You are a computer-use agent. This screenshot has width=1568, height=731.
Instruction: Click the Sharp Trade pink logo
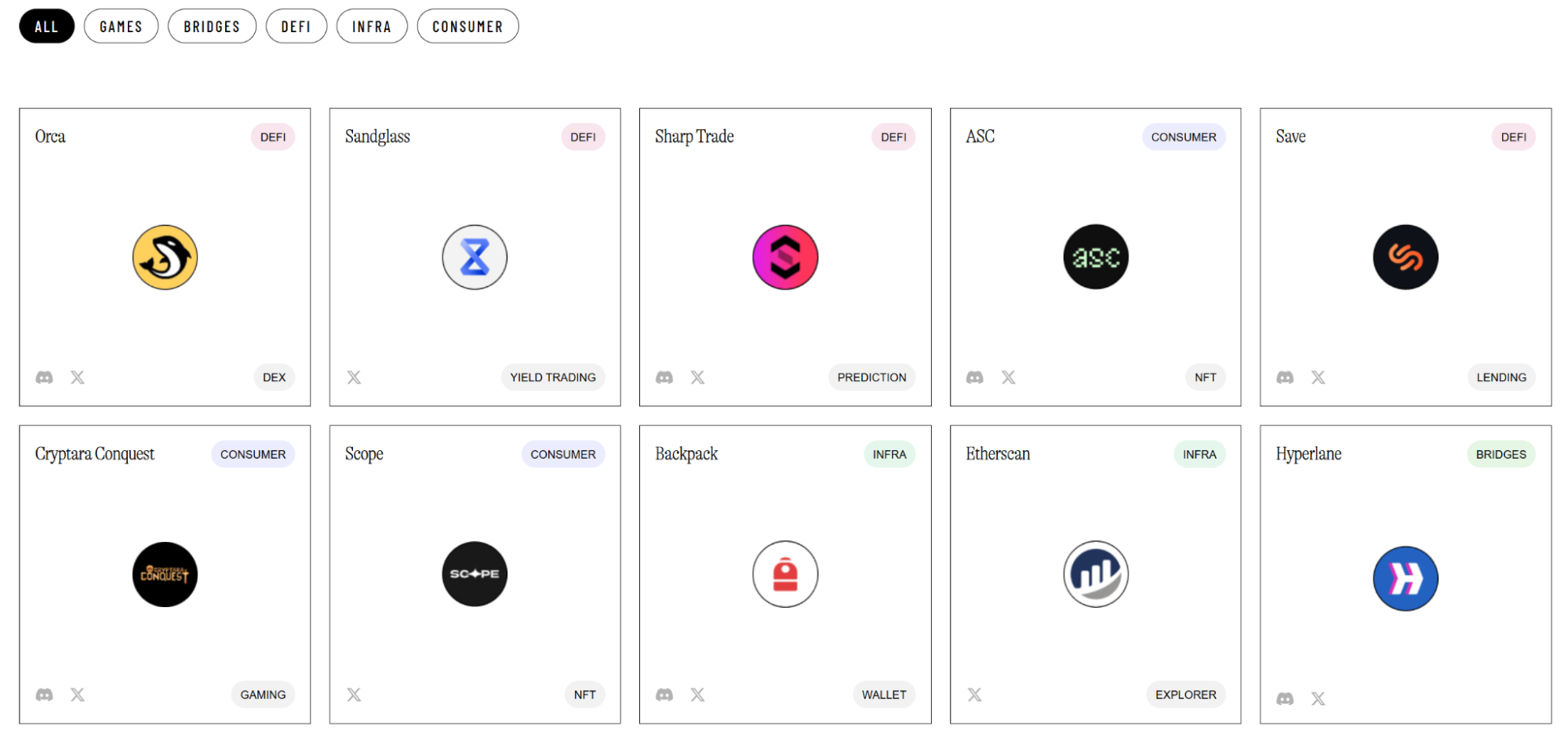click(x=785, y=257)
